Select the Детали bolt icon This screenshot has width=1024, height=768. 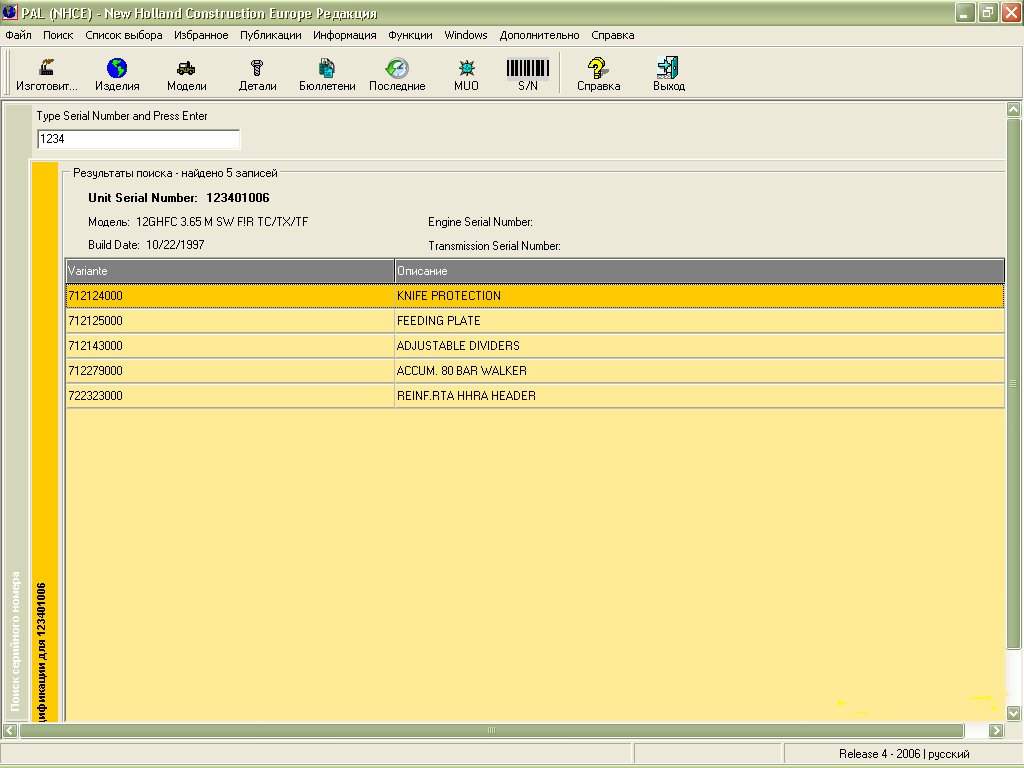point(257,74)
